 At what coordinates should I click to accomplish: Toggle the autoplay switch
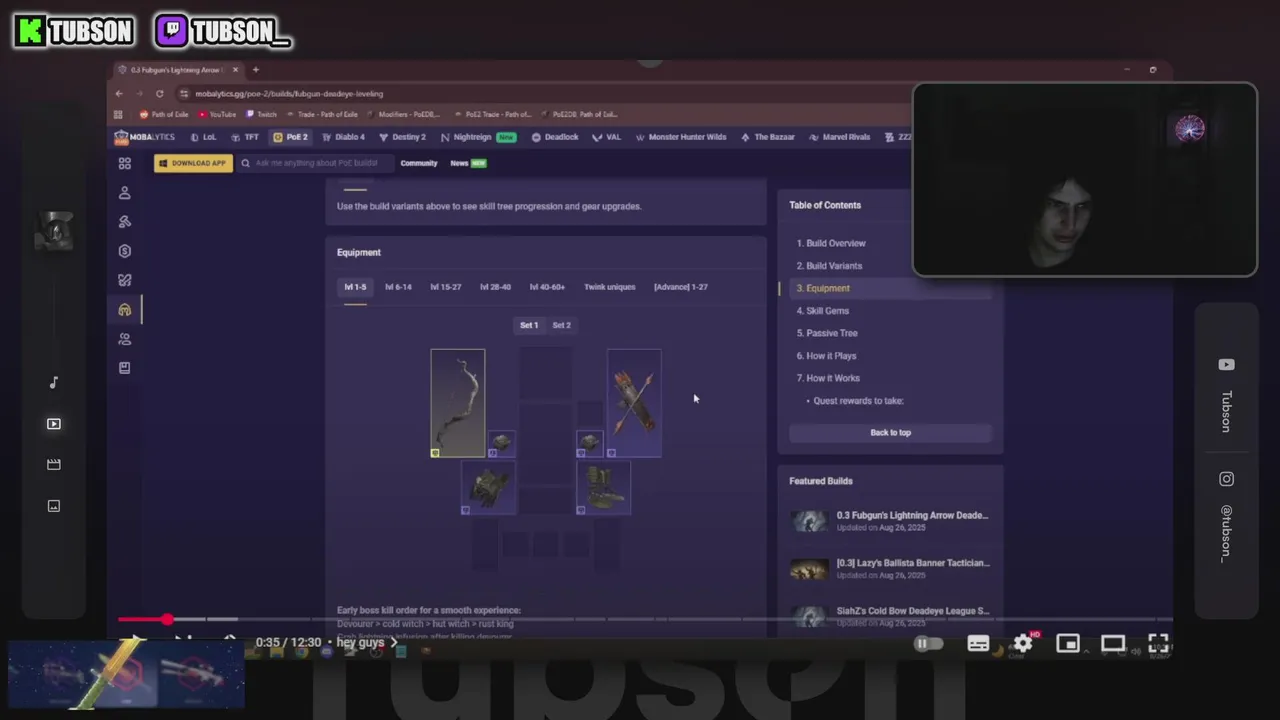pos(928,643)
